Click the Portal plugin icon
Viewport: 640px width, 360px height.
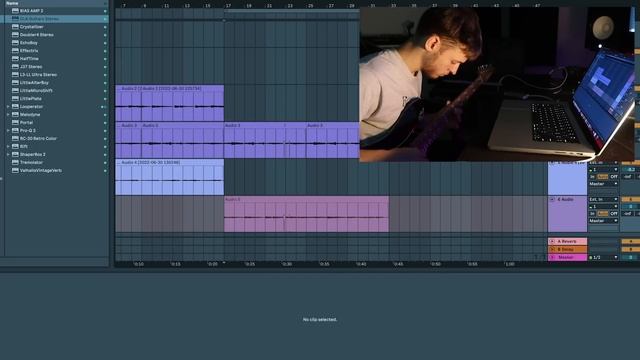point(15,122)
